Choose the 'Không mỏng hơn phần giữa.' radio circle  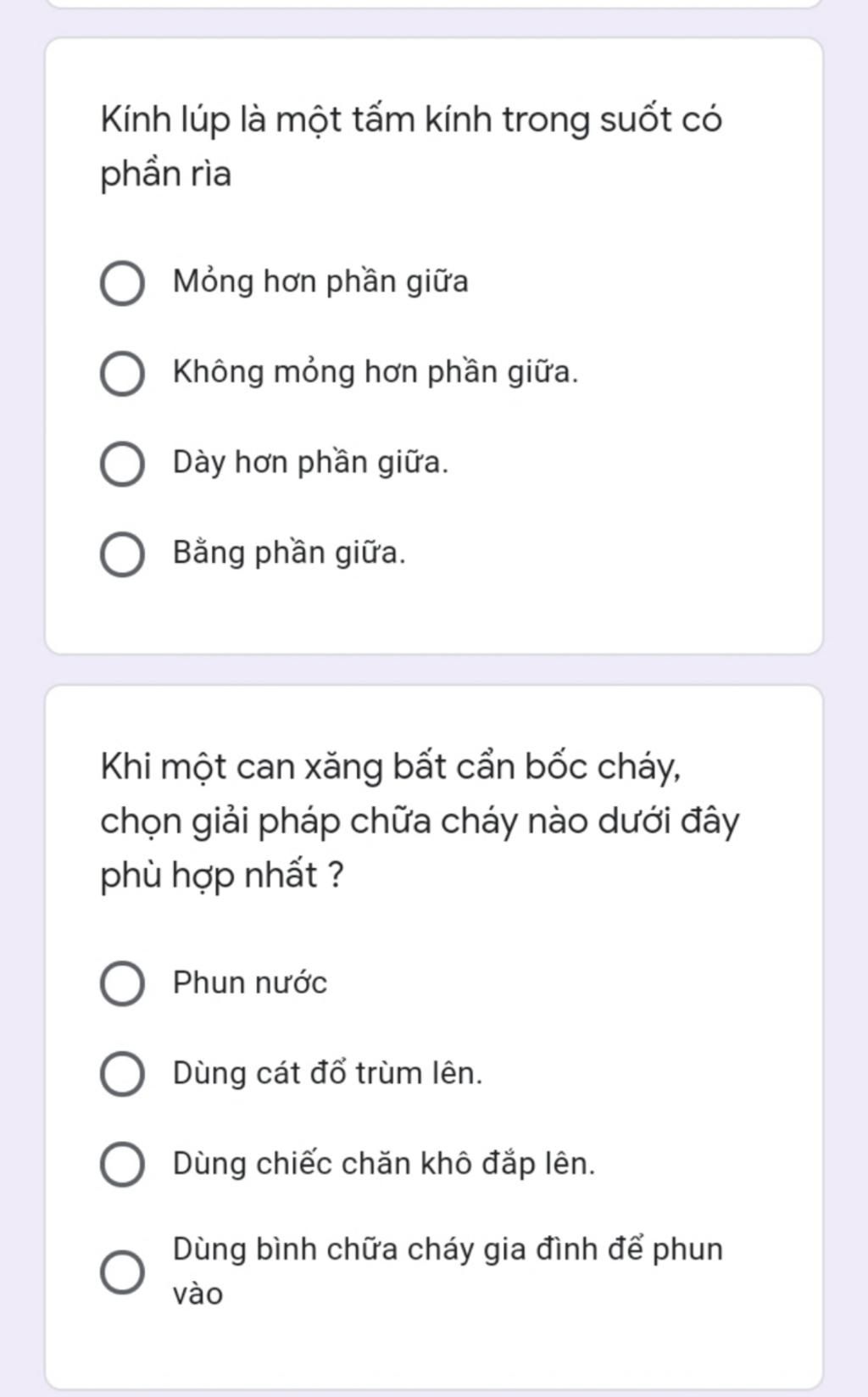(122, 374)
